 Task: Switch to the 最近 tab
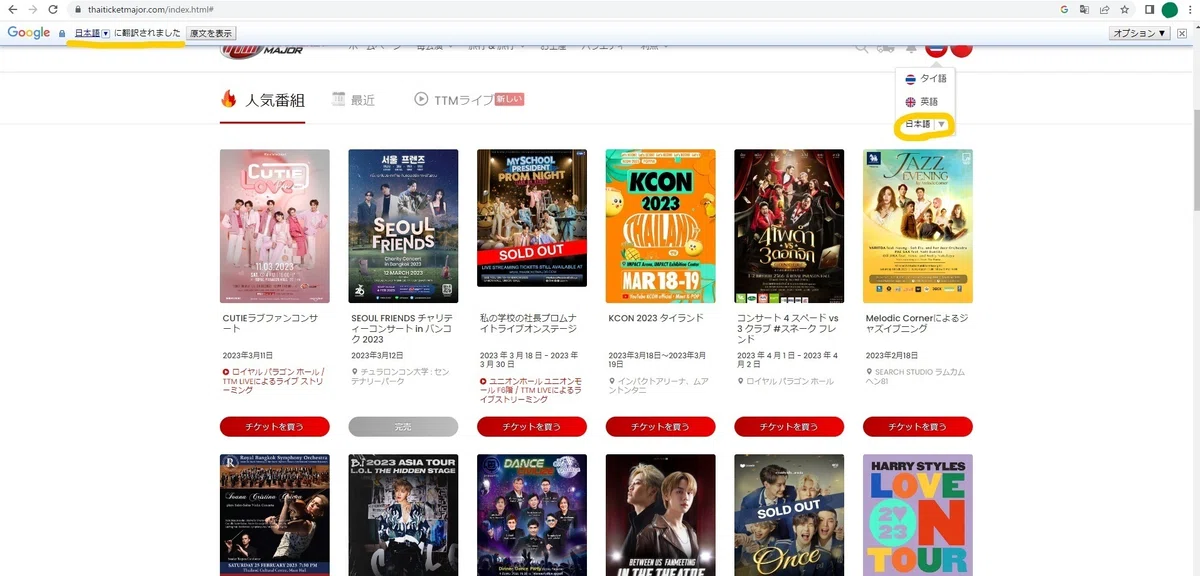point(354,100)
